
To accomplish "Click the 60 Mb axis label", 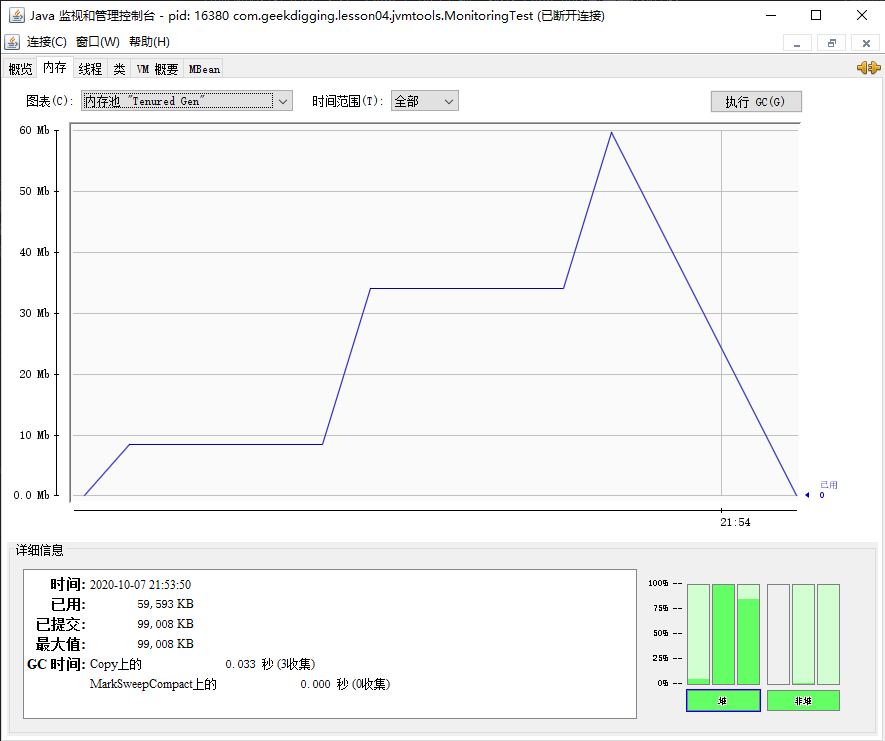I will coord(34,130).
